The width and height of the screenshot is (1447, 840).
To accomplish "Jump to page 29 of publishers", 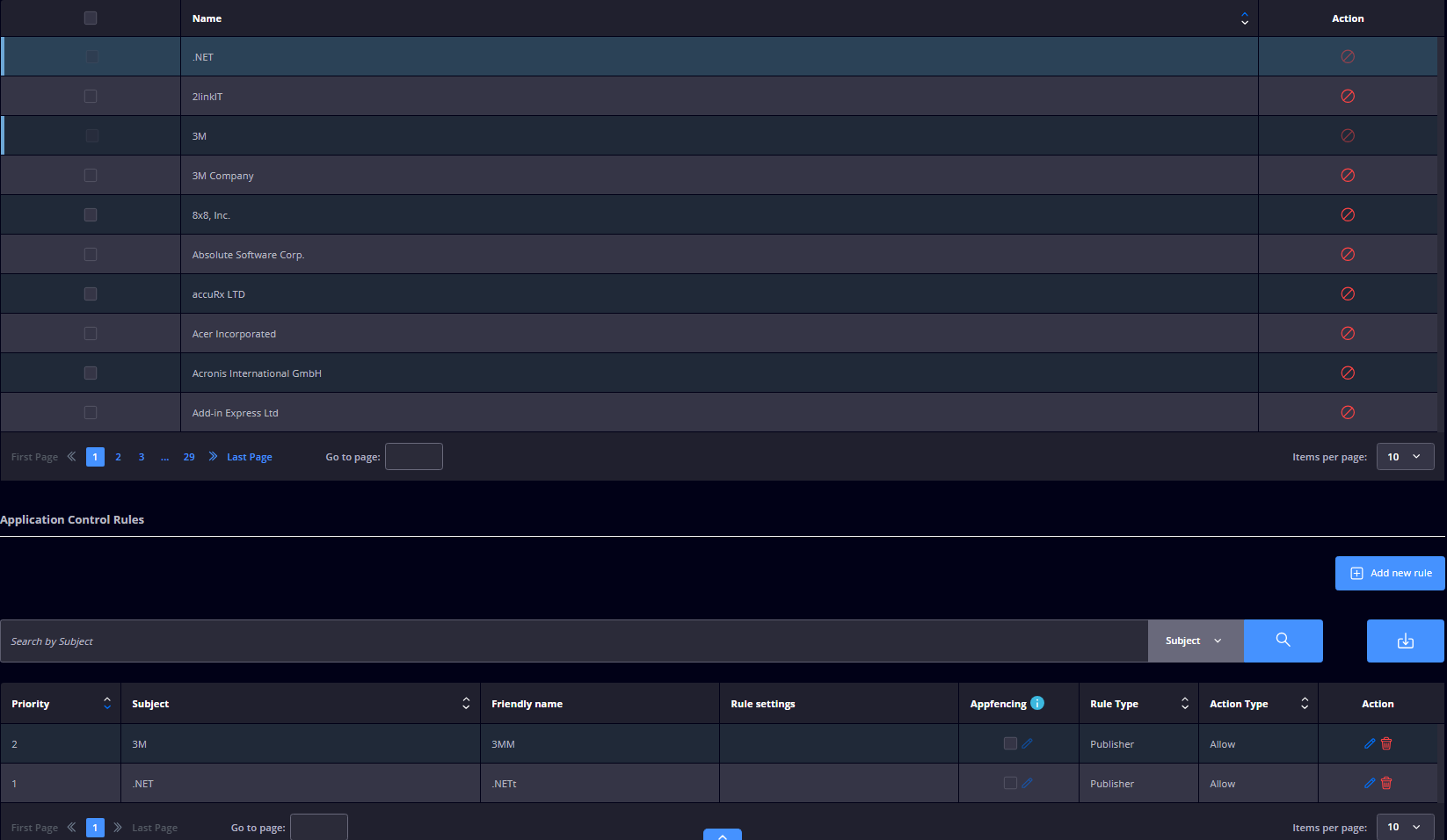I will tap(189, 456).
